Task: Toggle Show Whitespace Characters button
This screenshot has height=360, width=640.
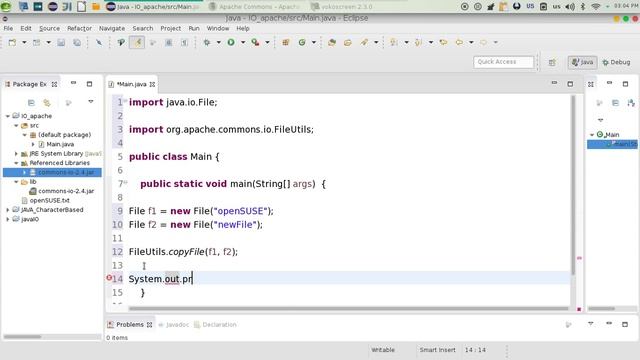Action: (x=184, y=42)
